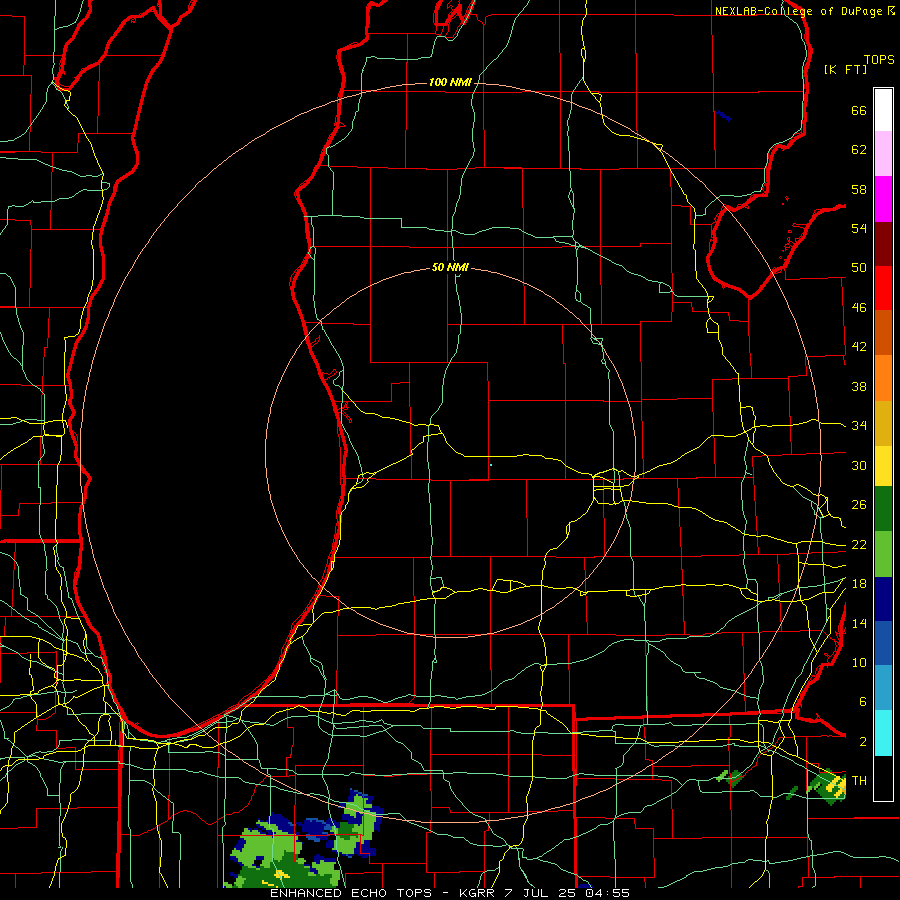The image size is (900, 900).
Task: Click the '6' legend value
Action: [x=862, y=702]
